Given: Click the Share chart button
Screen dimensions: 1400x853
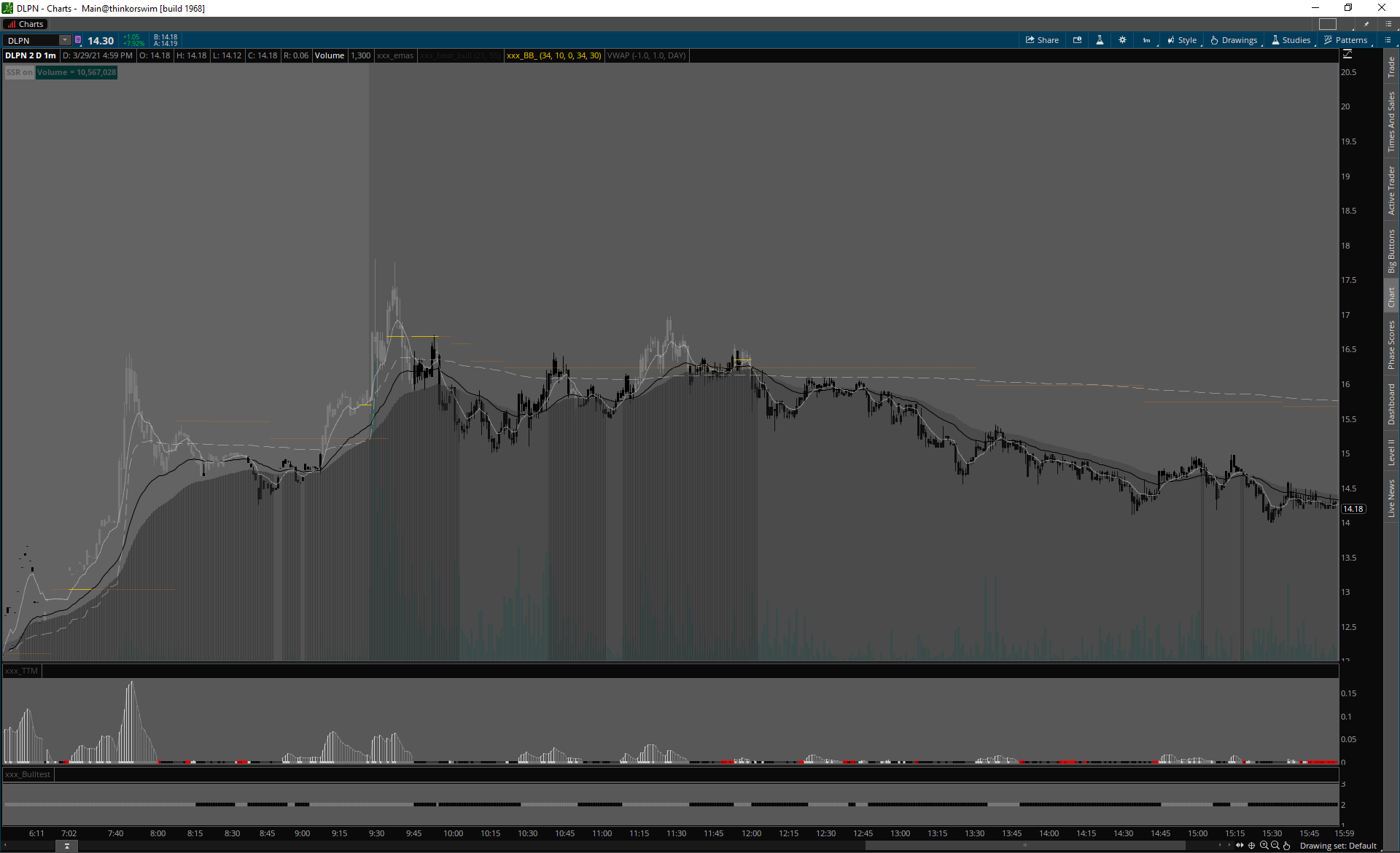Looking at the screenshot, I should (1042, 40).
